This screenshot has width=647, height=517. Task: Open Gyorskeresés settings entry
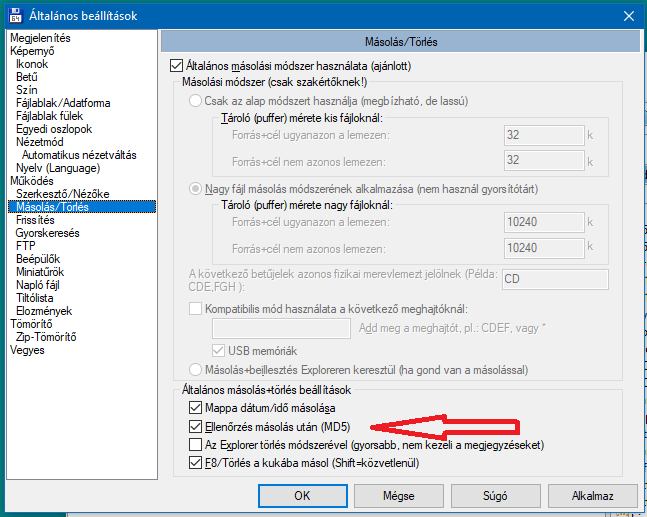pos(47,232)
